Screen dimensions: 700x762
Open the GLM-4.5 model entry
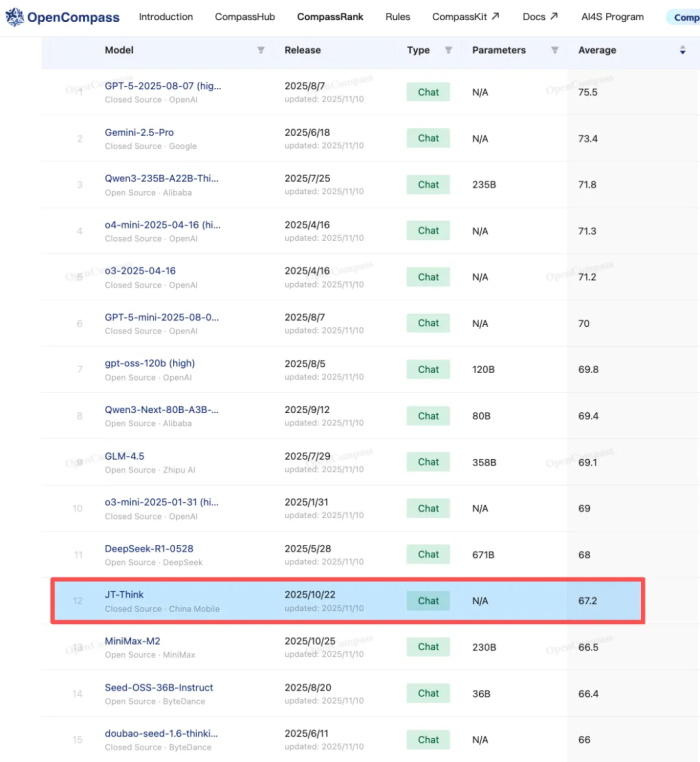[125, 456]
